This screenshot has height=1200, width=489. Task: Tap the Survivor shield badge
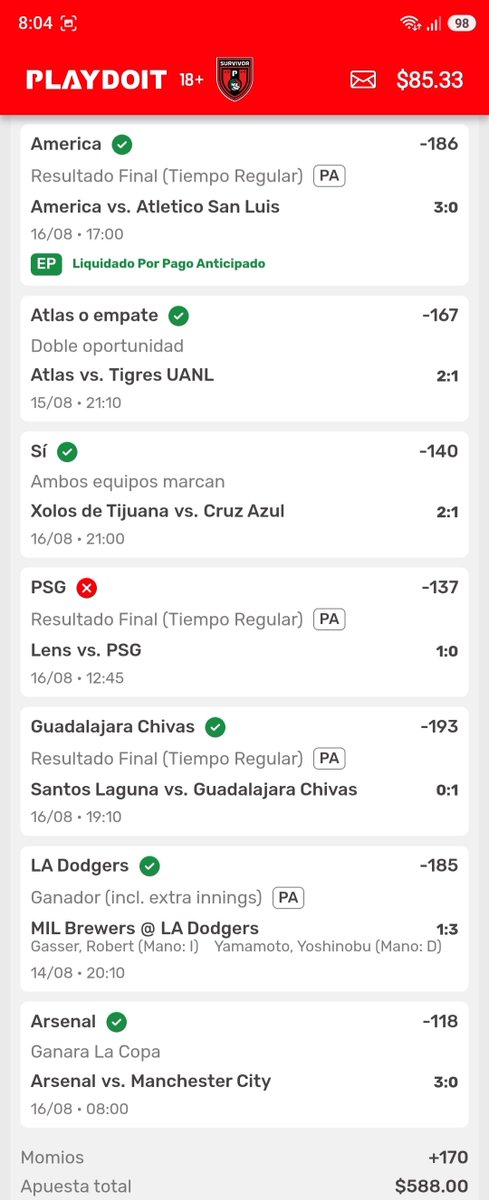235,79
